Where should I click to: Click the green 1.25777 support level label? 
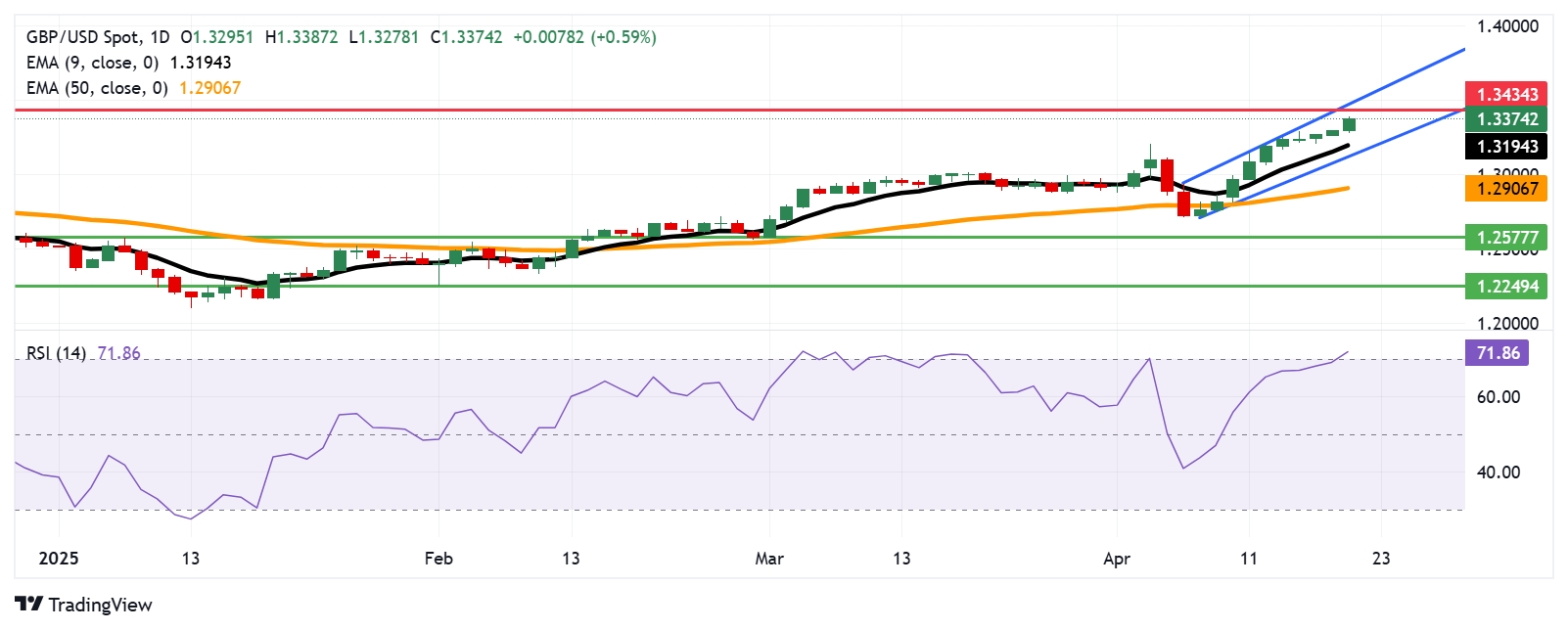1506,237
